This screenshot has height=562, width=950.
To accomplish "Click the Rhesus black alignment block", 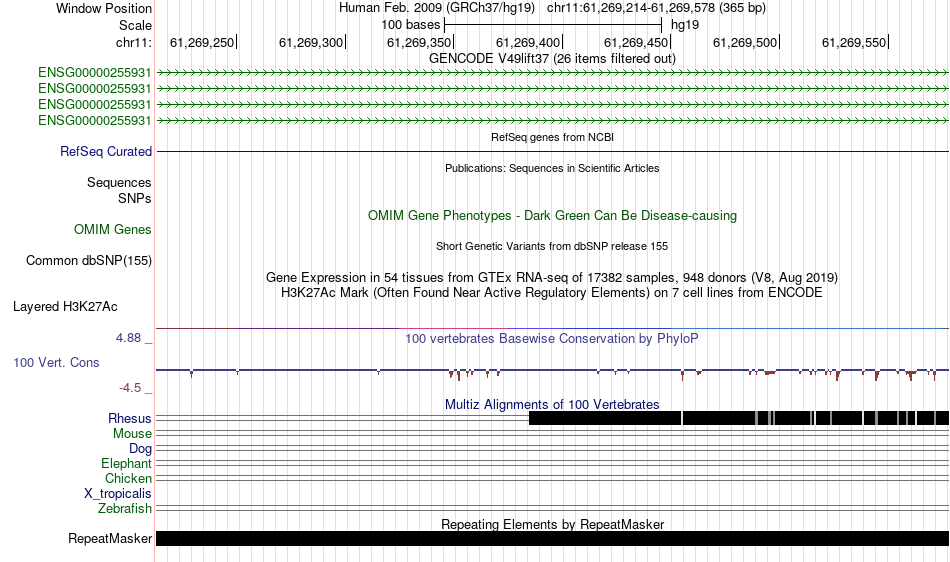I will 739,418.
